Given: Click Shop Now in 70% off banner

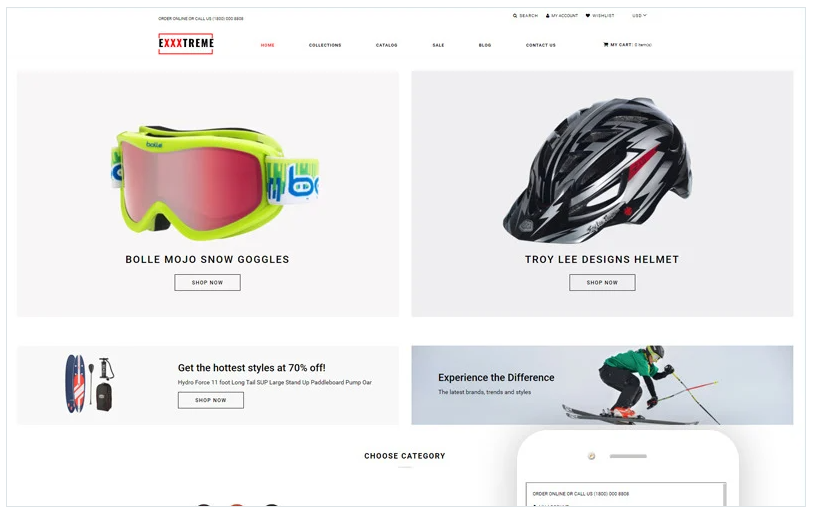Looking at the screenshot, I should [211, 400].
